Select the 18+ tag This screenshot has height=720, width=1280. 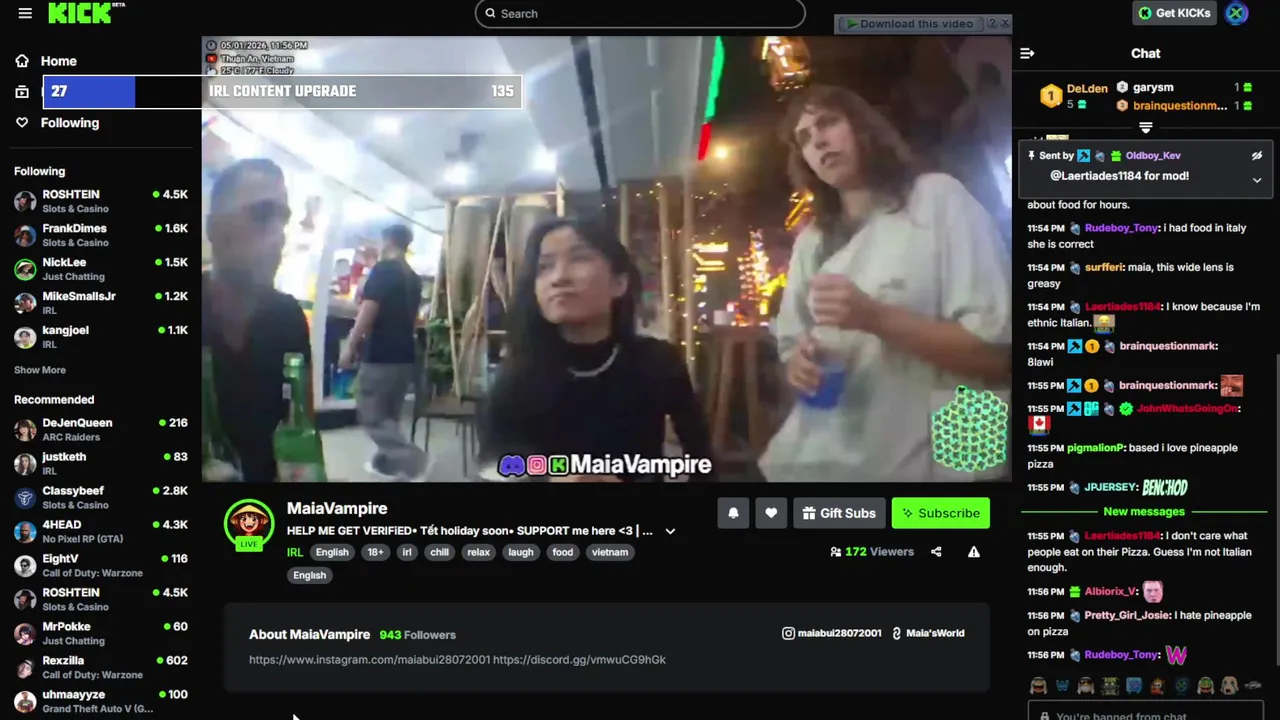click(375, 552)
